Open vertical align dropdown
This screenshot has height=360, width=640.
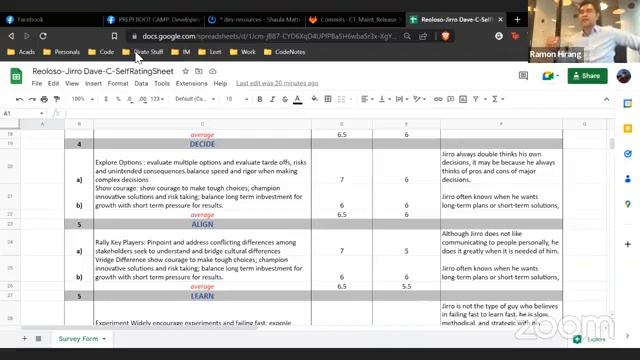385,99
